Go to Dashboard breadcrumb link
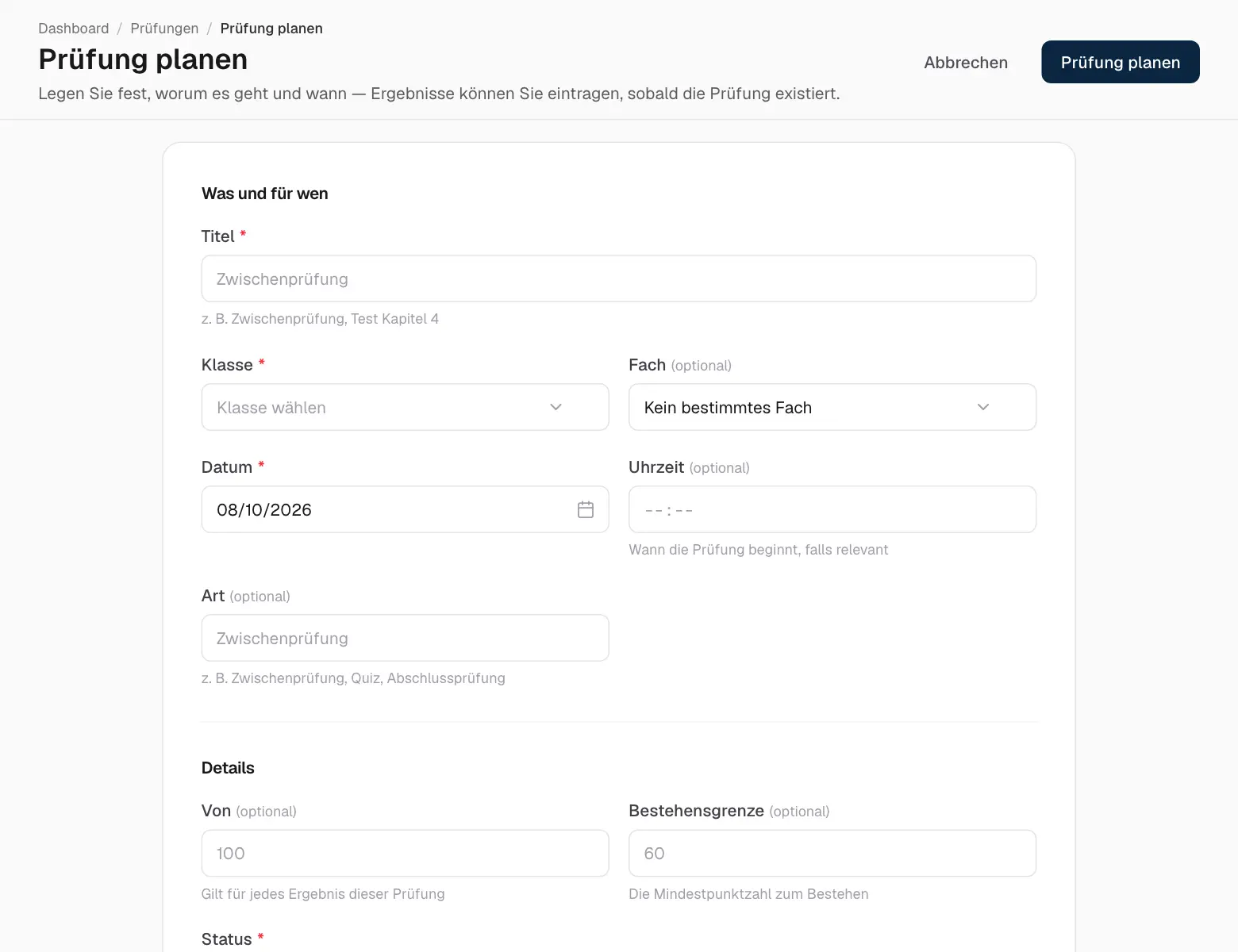 tap(74, 29)
